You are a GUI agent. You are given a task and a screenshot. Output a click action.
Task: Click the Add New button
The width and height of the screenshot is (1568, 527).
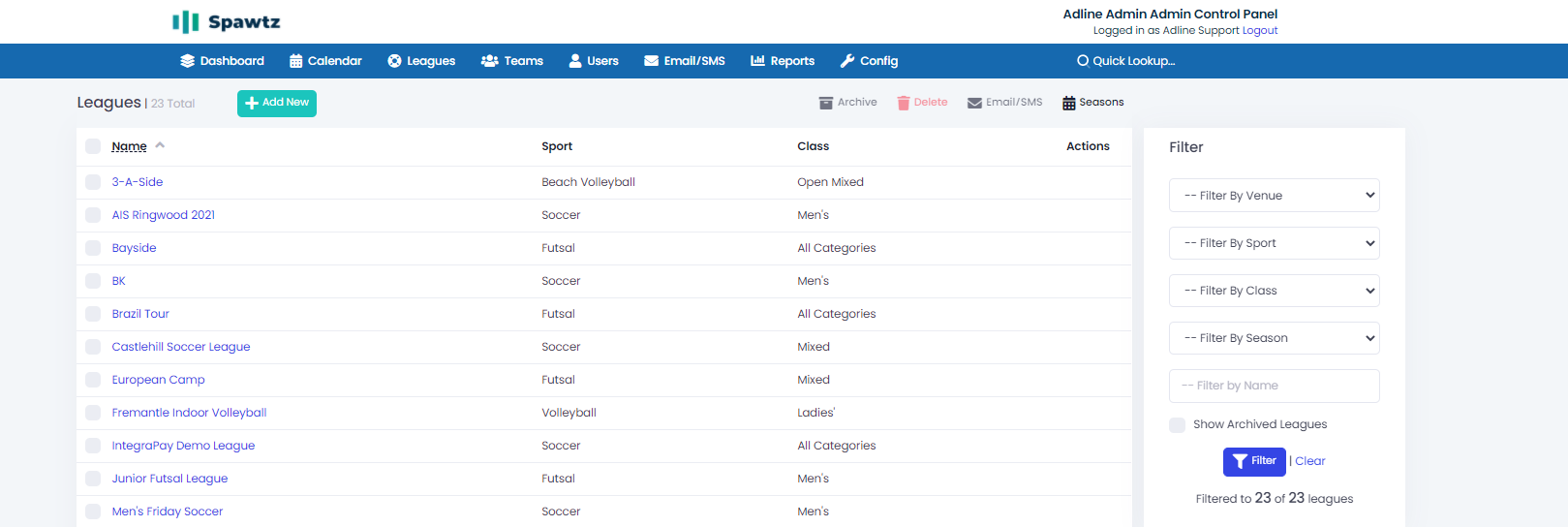[x=277, y=103]
